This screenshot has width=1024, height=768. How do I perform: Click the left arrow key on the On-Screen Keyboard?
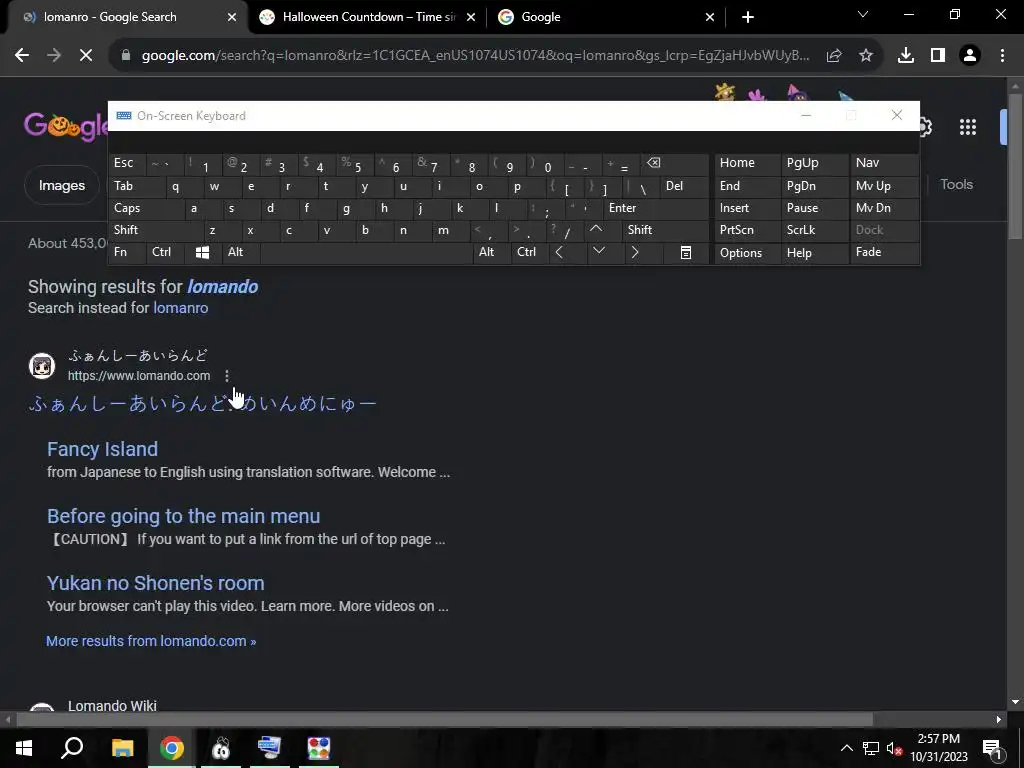(559, 253)
